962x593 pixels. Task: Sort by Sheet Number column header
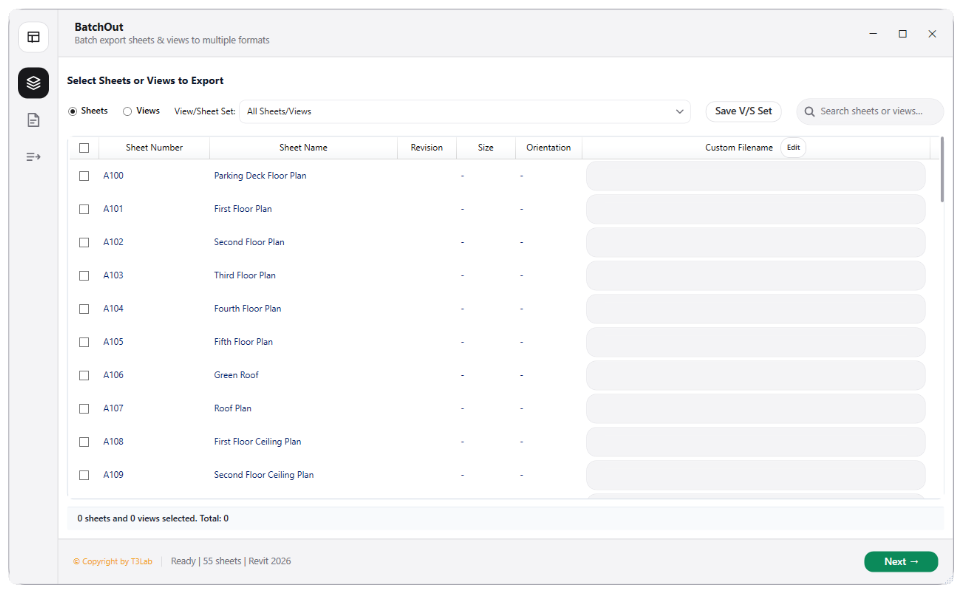tap(154, 148)
